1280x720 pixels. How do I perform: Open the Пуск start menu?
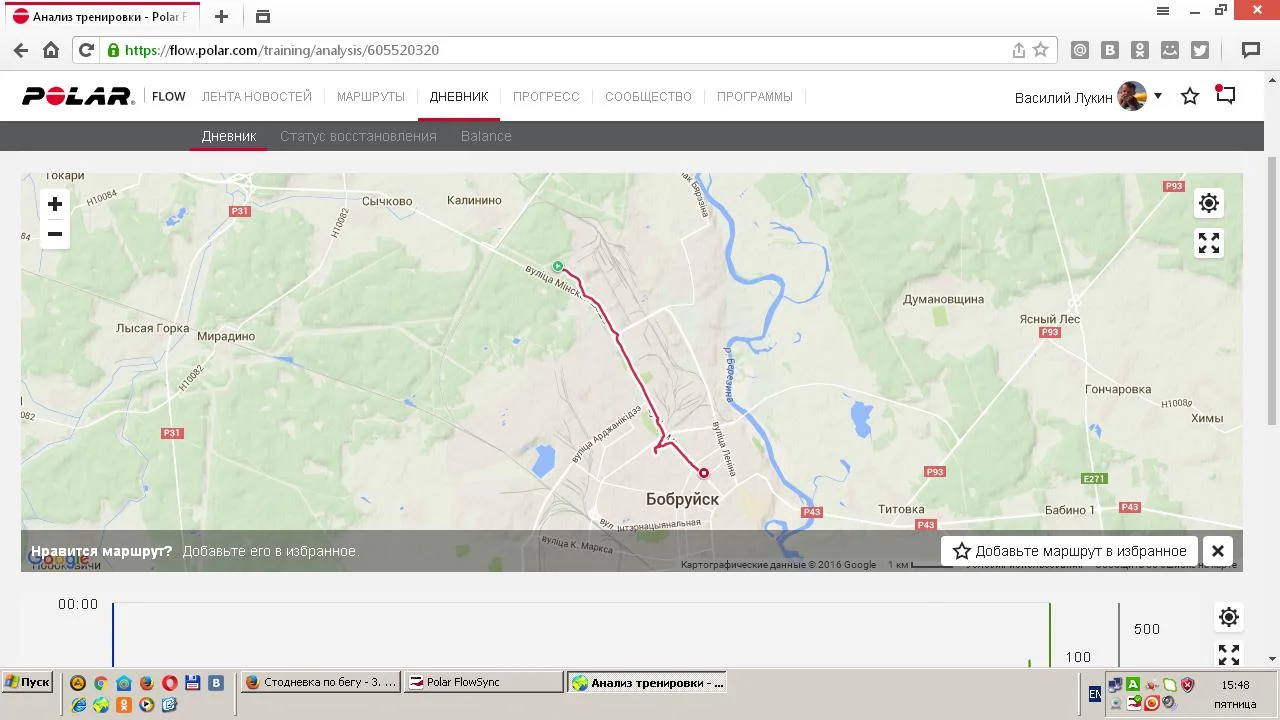click(27, 682)
